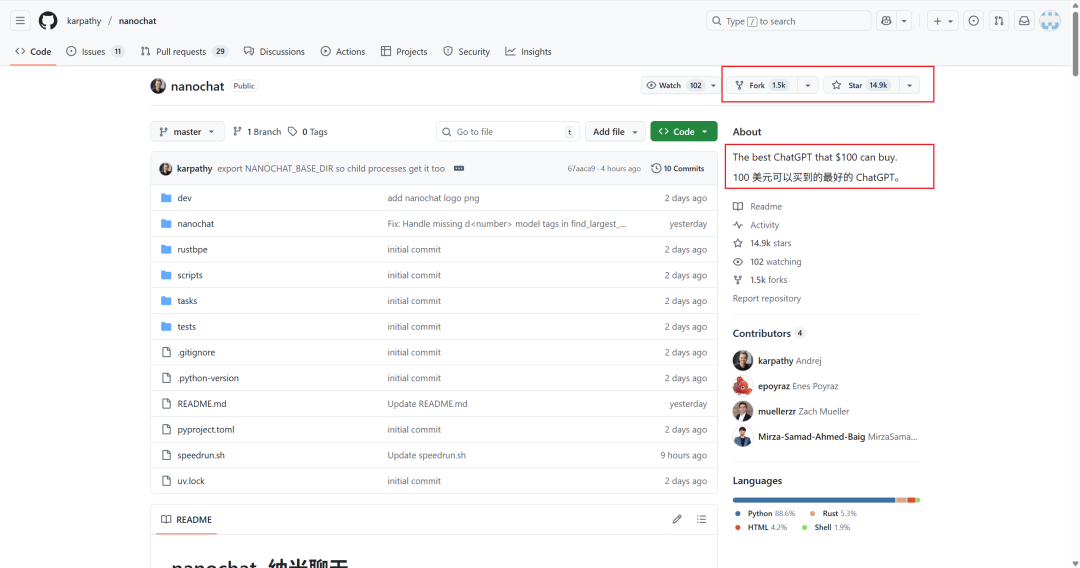The width and height of the screenshot is (1080, 568).
Task: Switch to the Issues tab
Action: [95, 52]
